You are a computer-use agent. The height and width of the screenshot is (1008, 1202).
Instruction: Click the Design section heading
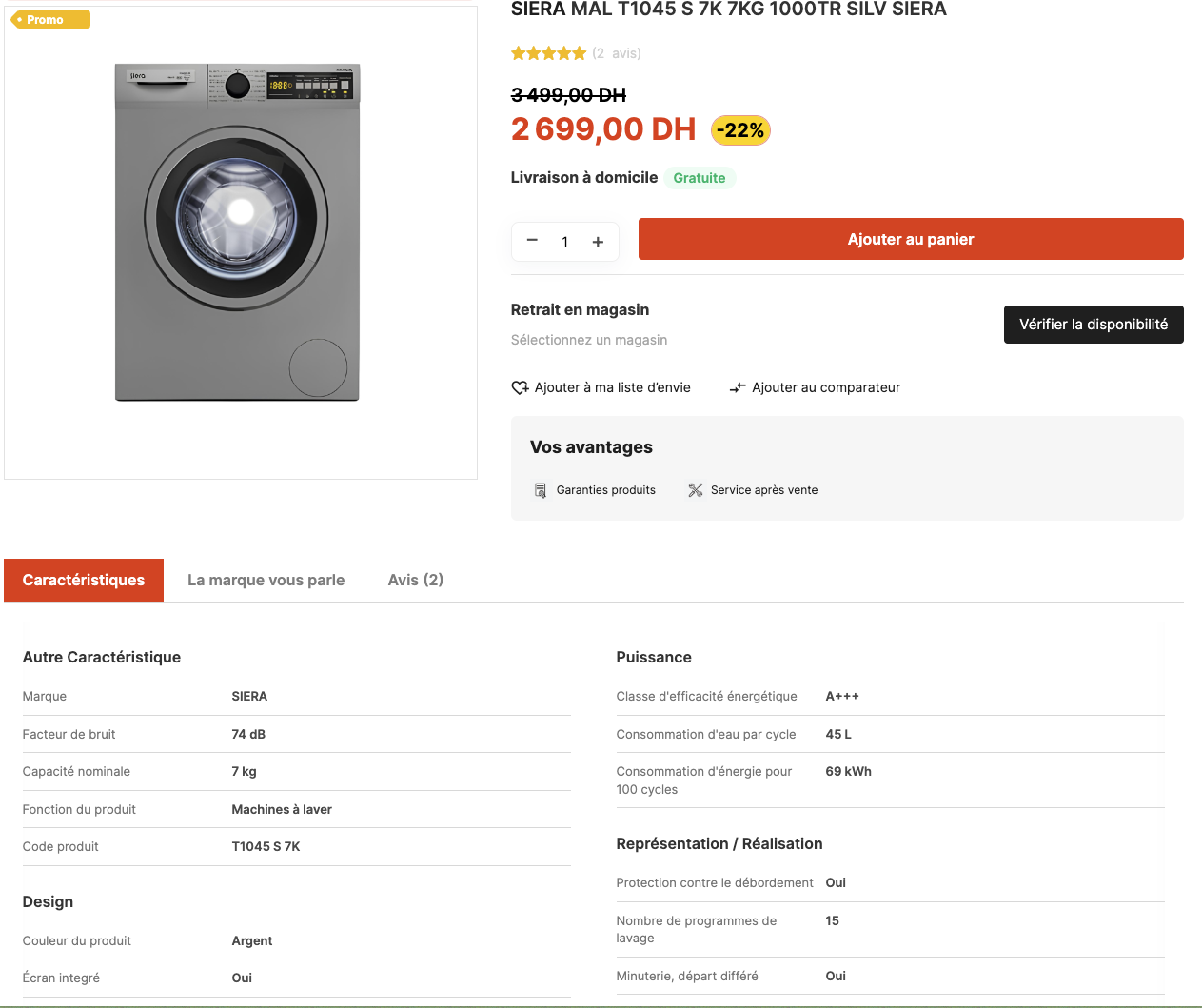(x=48, y=901)
